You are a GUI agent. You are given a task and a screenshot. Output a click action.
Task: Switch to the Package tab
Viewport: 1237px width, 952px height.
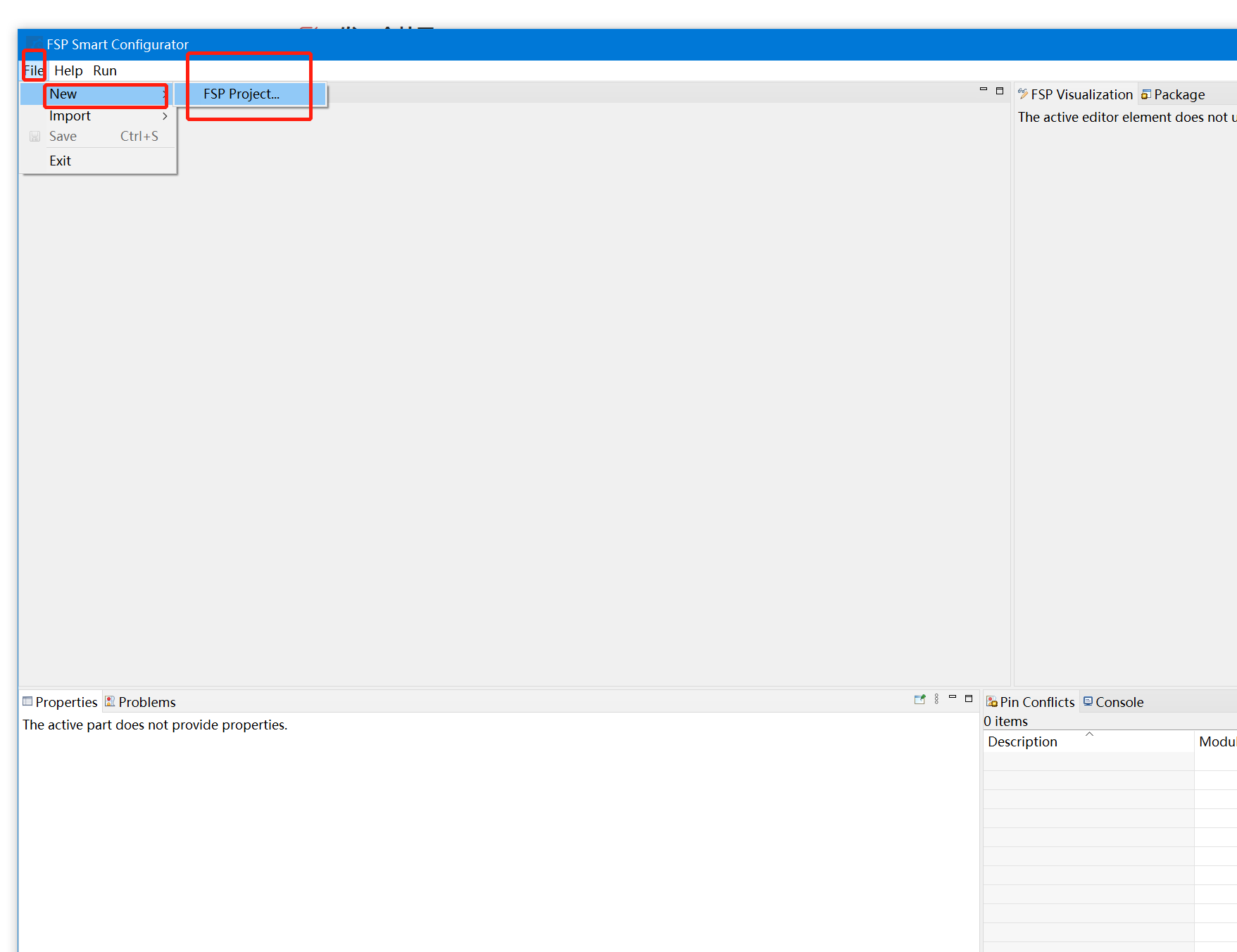coord(1172,94)
